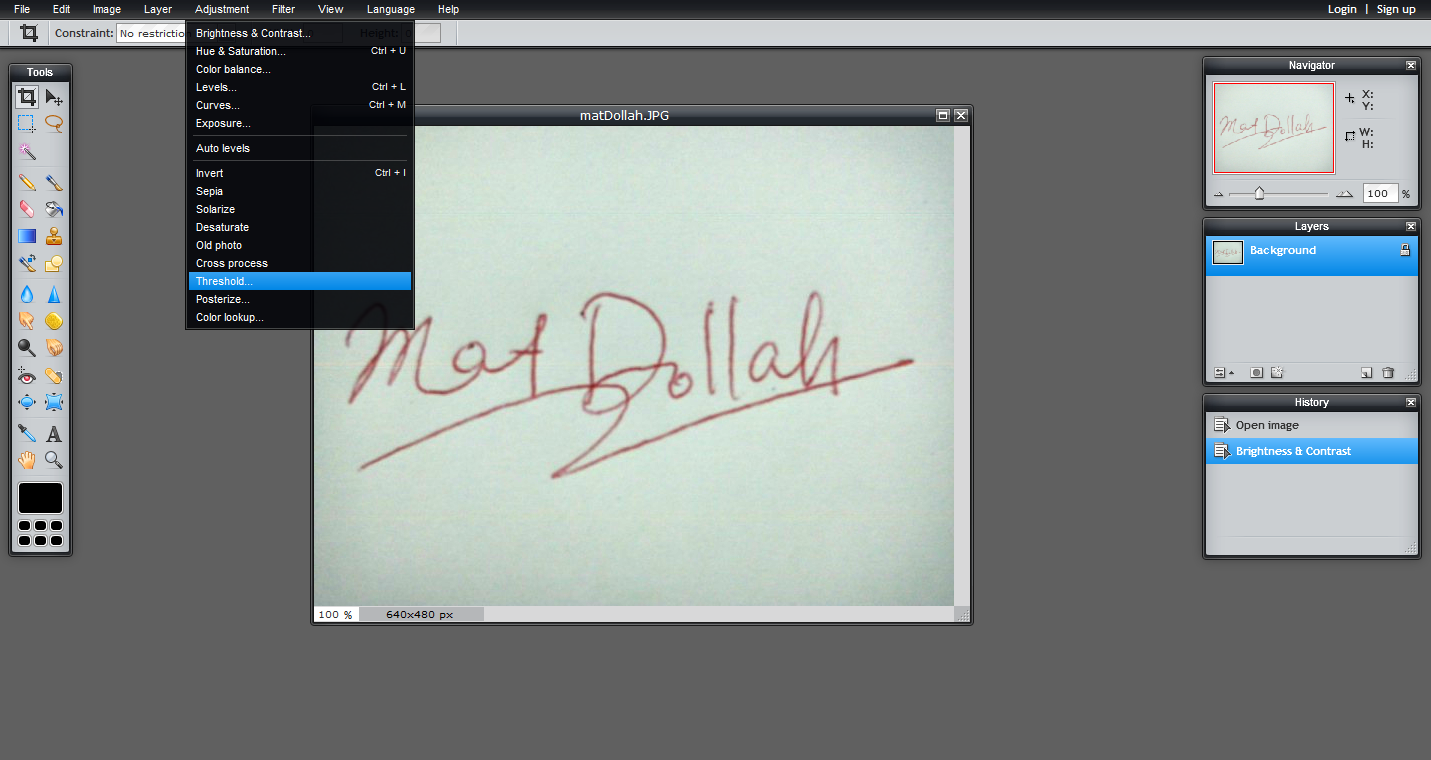Choose Posterize from Adjustment menu
Image resolution: width=1431 pixels, height=760 pixels.
point(300,299)
